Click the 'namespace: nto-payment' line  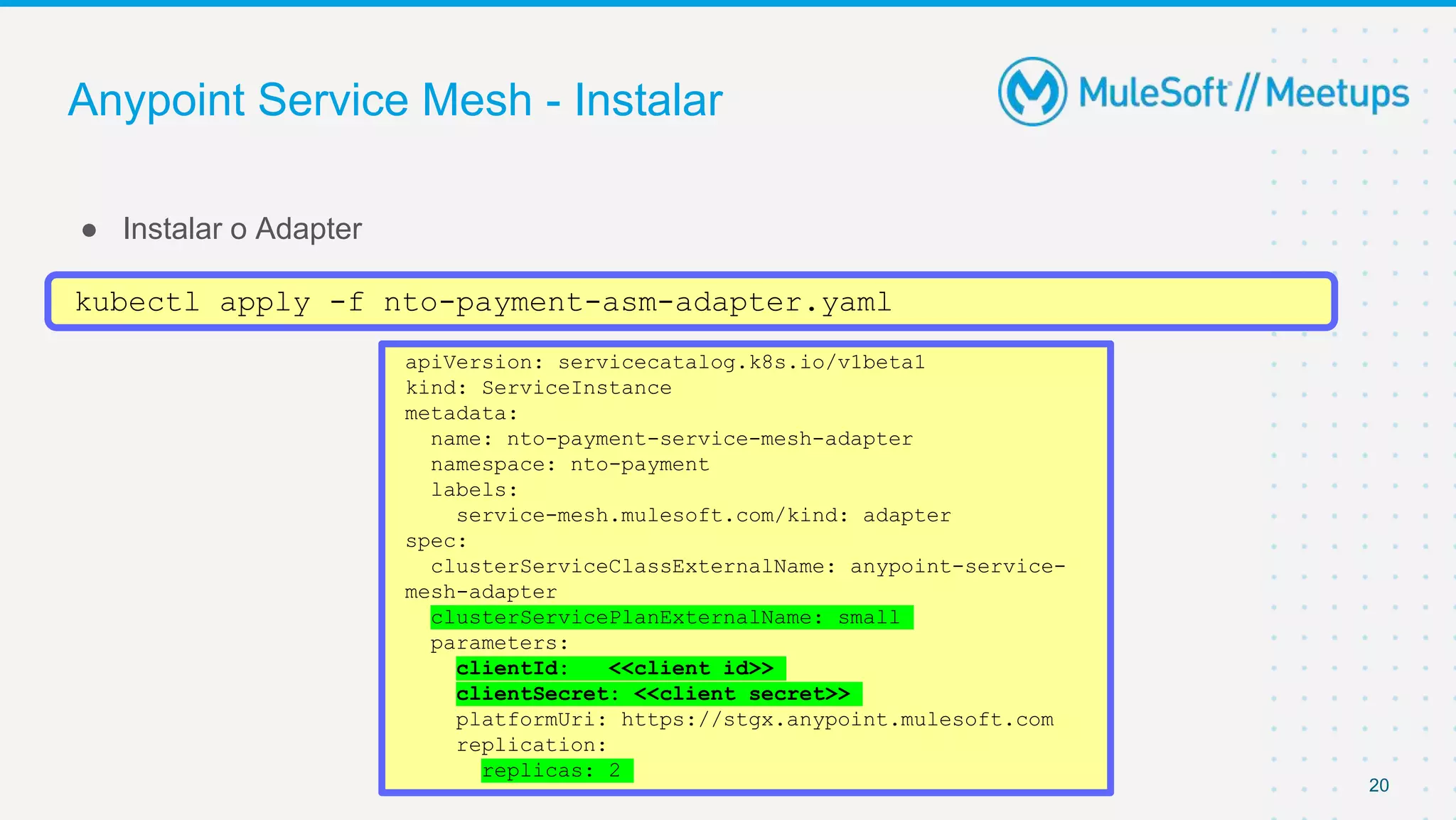[570, 464]
